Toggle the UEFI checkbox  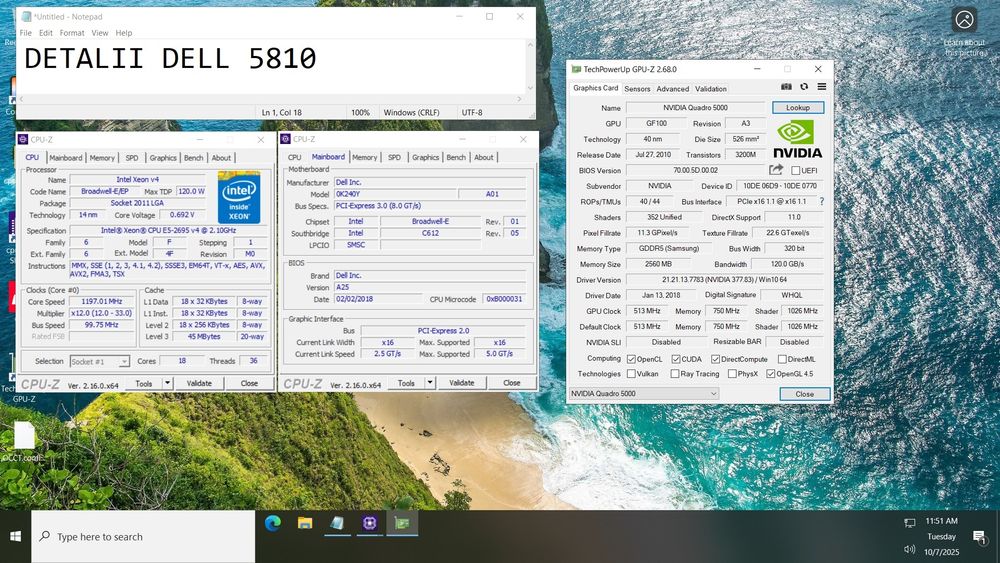click(795, 171)
